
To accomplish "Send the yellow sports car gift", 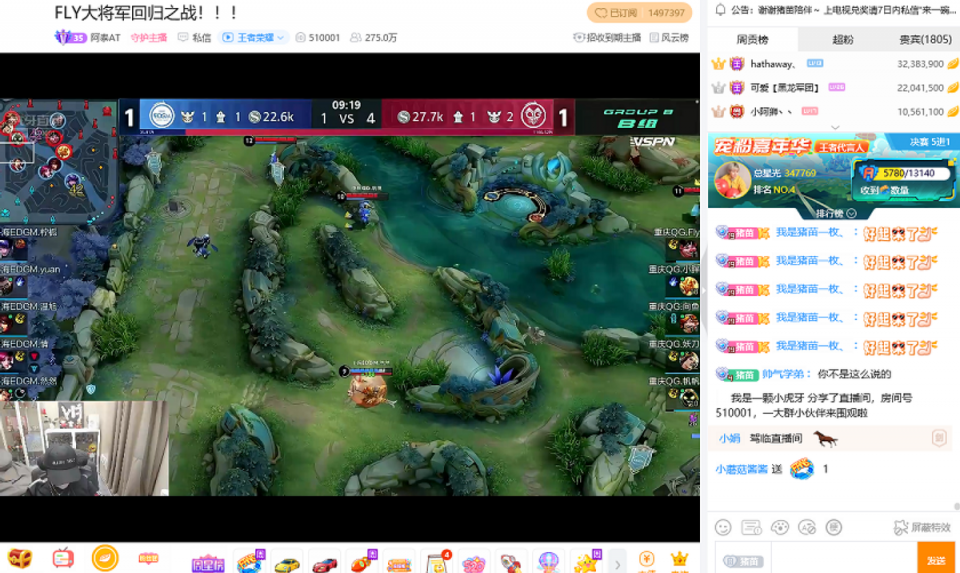I will [x=287, y=563].
